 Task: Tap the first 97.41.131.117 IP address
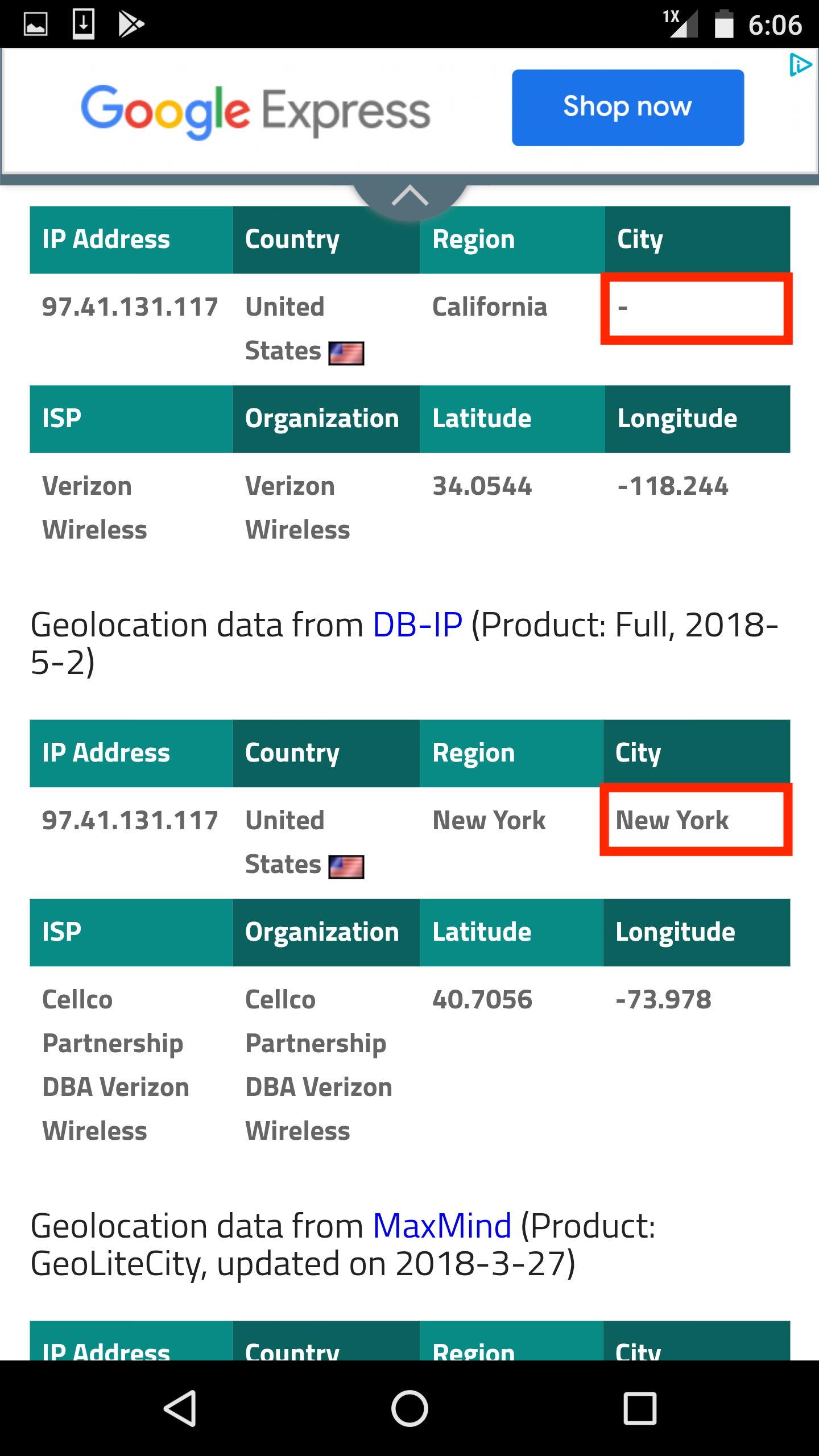(x=130, y=307)
